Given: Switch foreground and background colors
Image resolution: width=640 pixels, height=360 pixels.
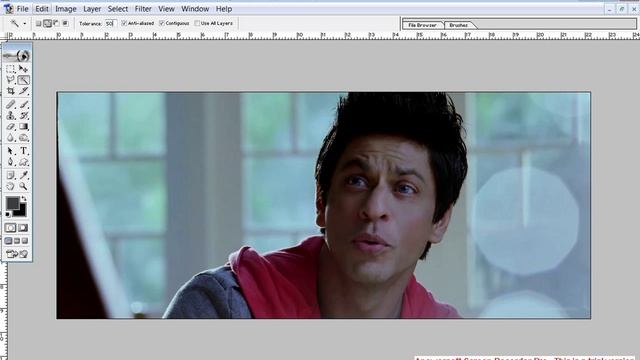Looking at the screenshot, I should [x=24, y=198].
